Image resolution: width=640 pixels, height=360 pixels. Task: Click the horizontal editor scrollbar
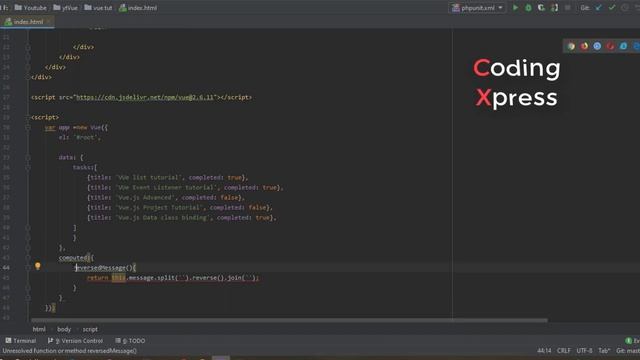coord(289,320)
